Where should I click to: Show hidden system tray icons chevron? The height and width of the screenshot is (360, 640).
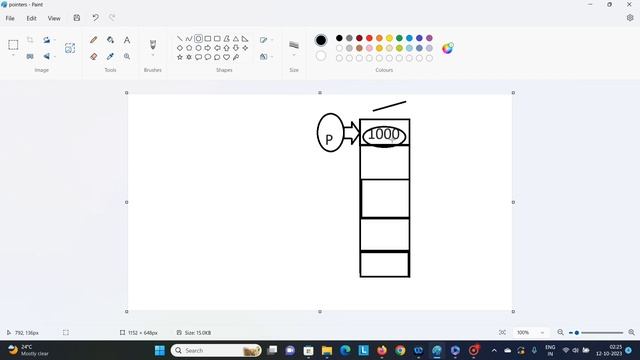494,350
